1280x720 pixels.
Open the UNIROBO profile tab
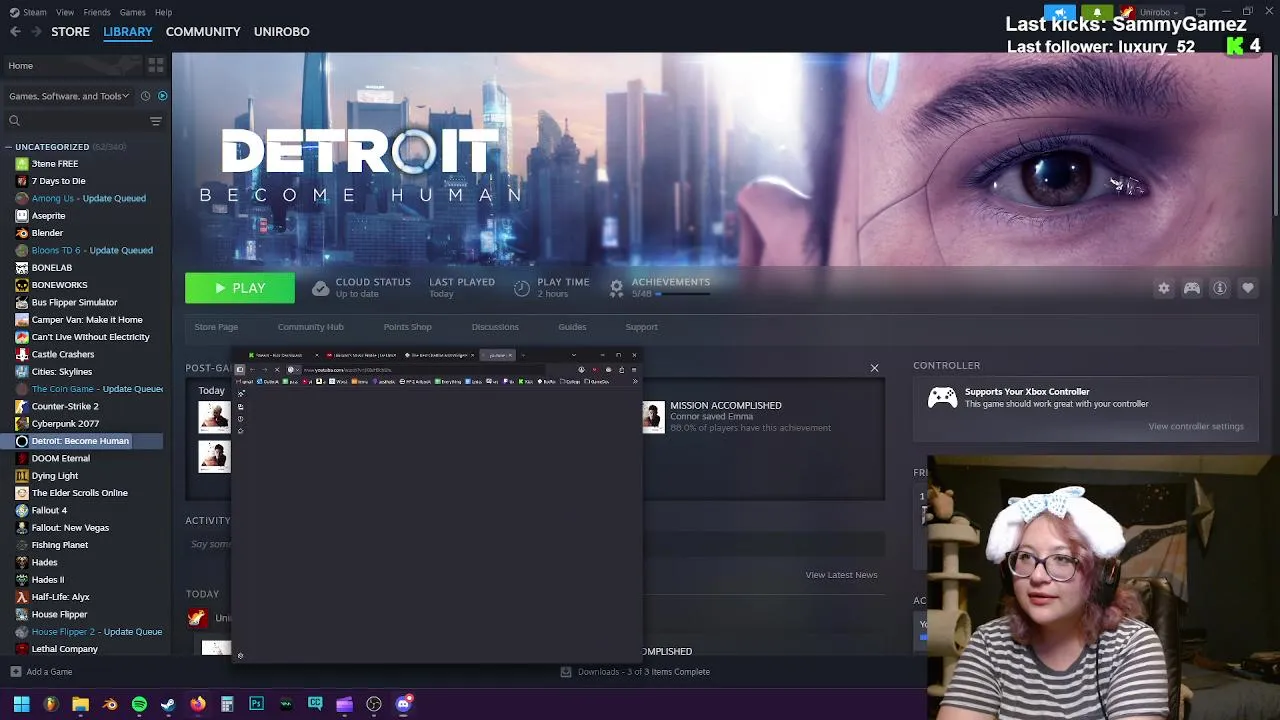click(281, 32)
